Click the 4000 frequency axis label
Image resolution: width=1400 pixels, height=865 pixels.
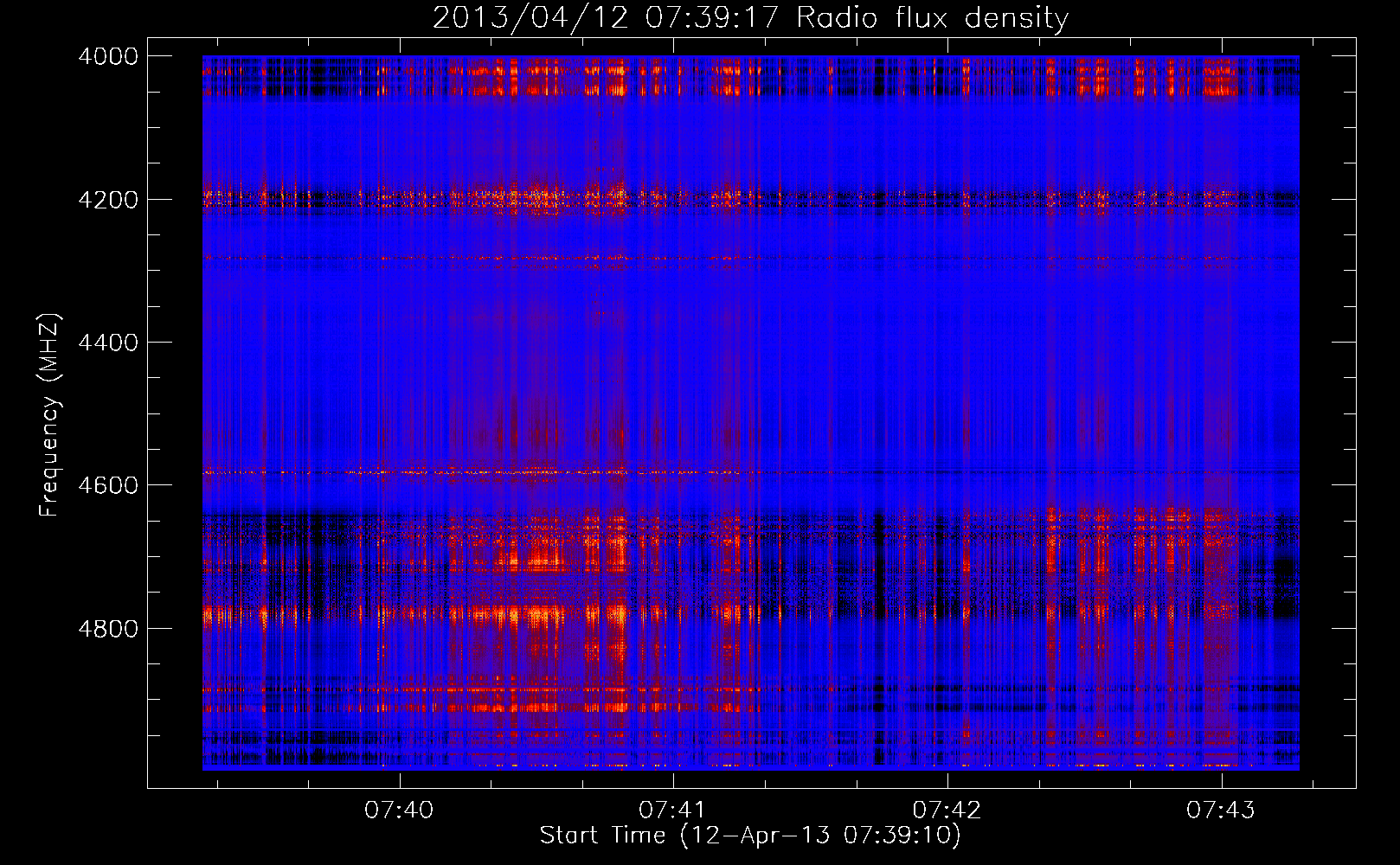108,56
